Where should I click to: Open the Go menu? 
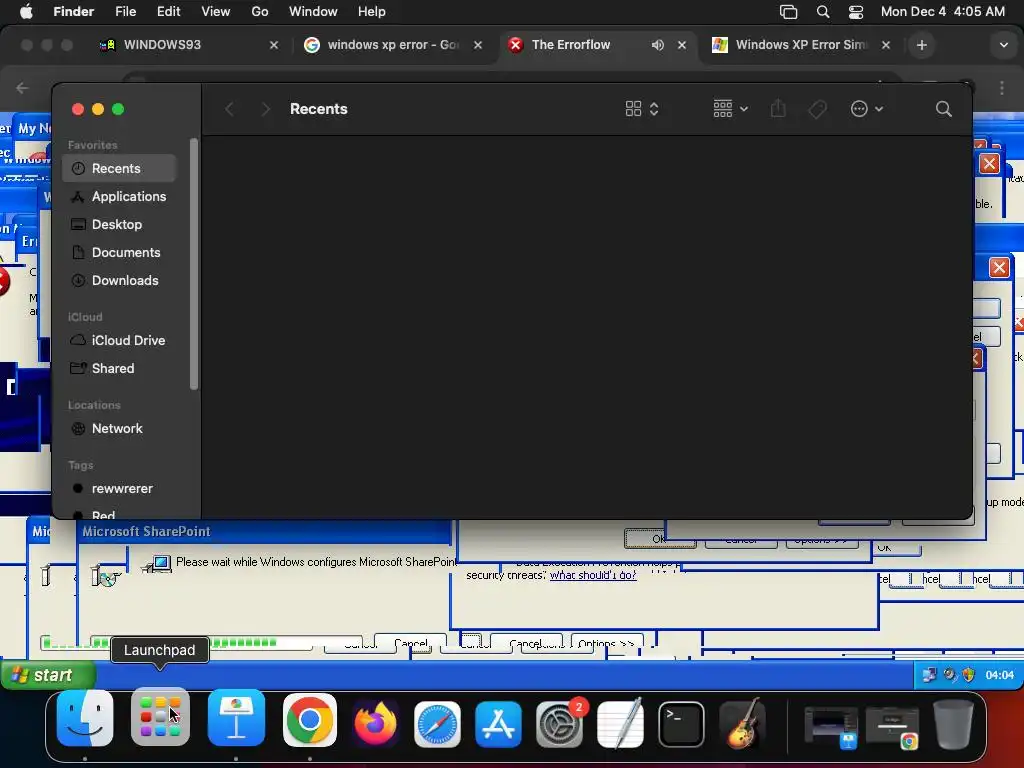tap(260, 12)
